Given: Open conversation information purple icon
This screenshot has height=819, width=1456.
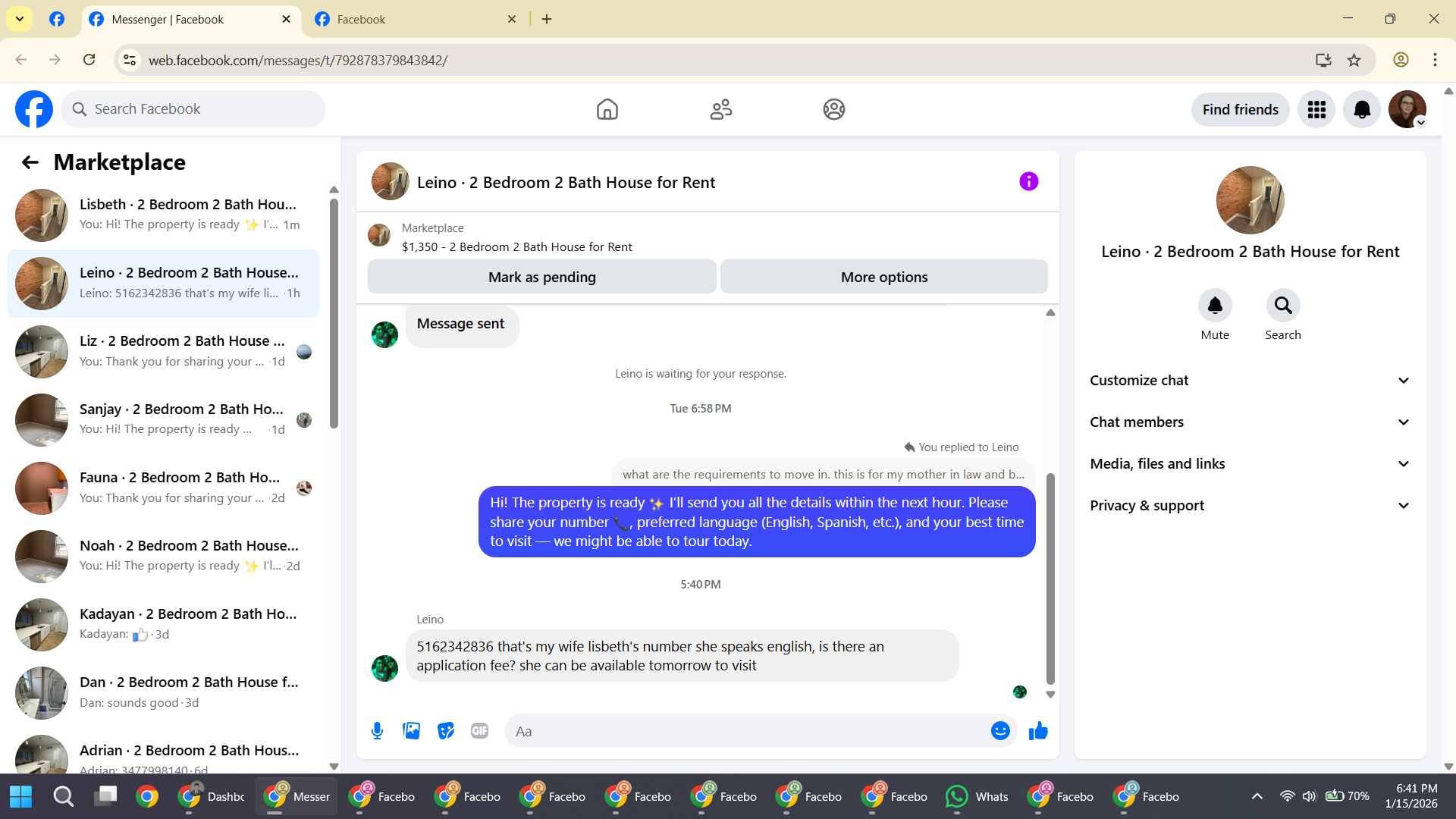Looking at the screenshot, I should point(1028,181).
